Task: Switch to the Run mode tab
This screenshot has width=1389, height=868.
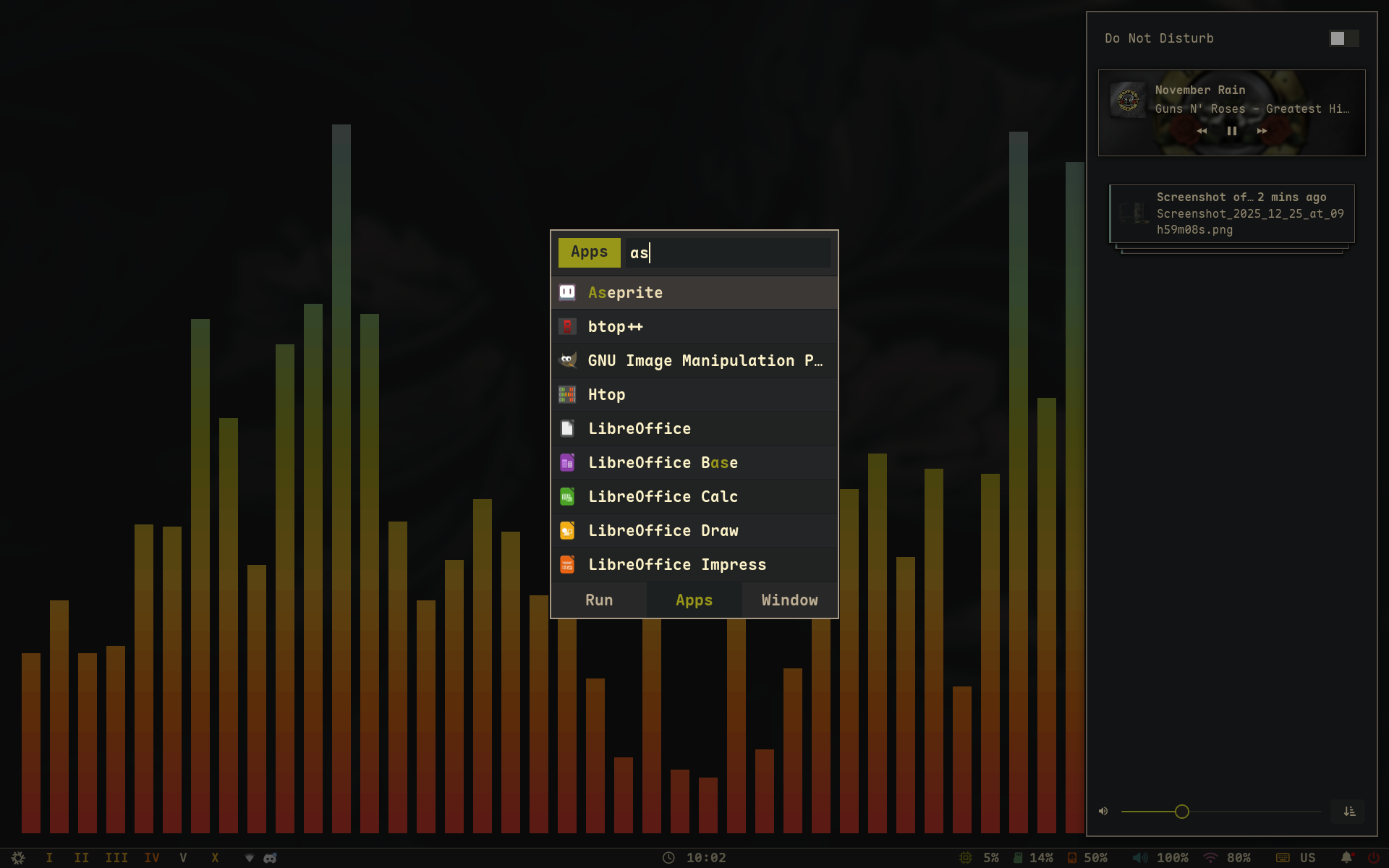Action: (x=599, y=600)
